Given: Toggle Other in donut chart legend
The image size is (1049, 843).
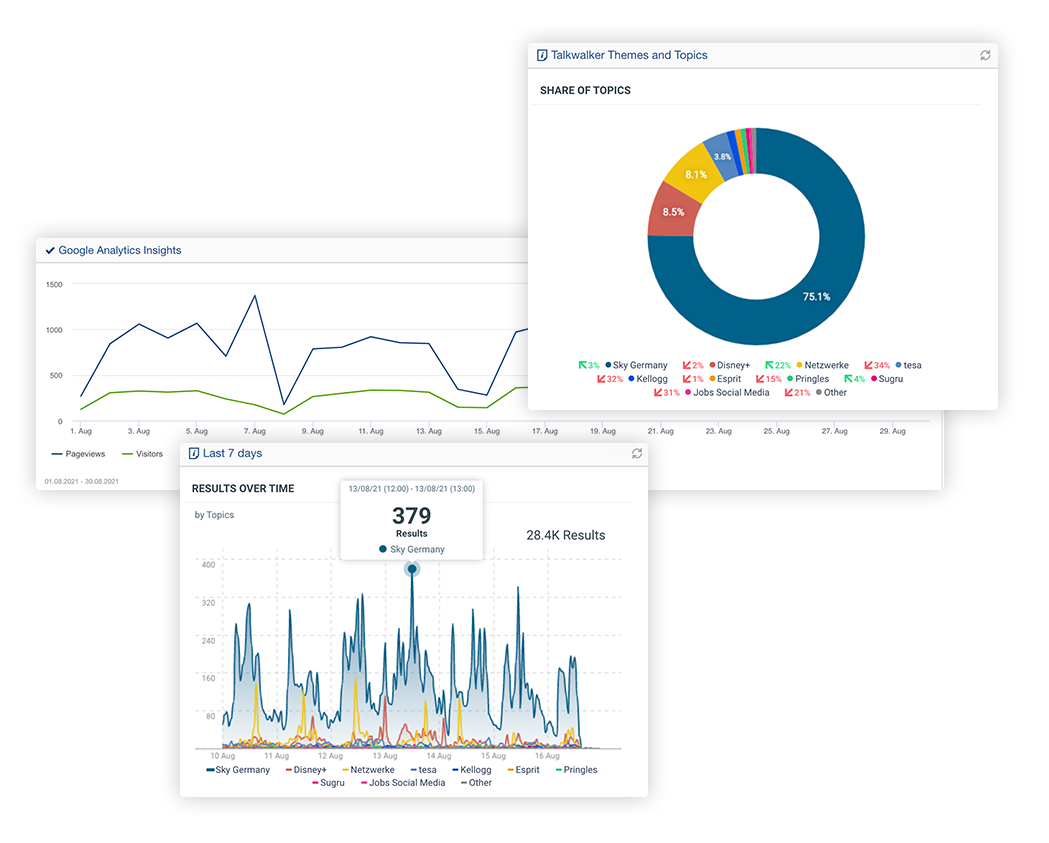Looking at the screenshot, I should click(832, 393).
